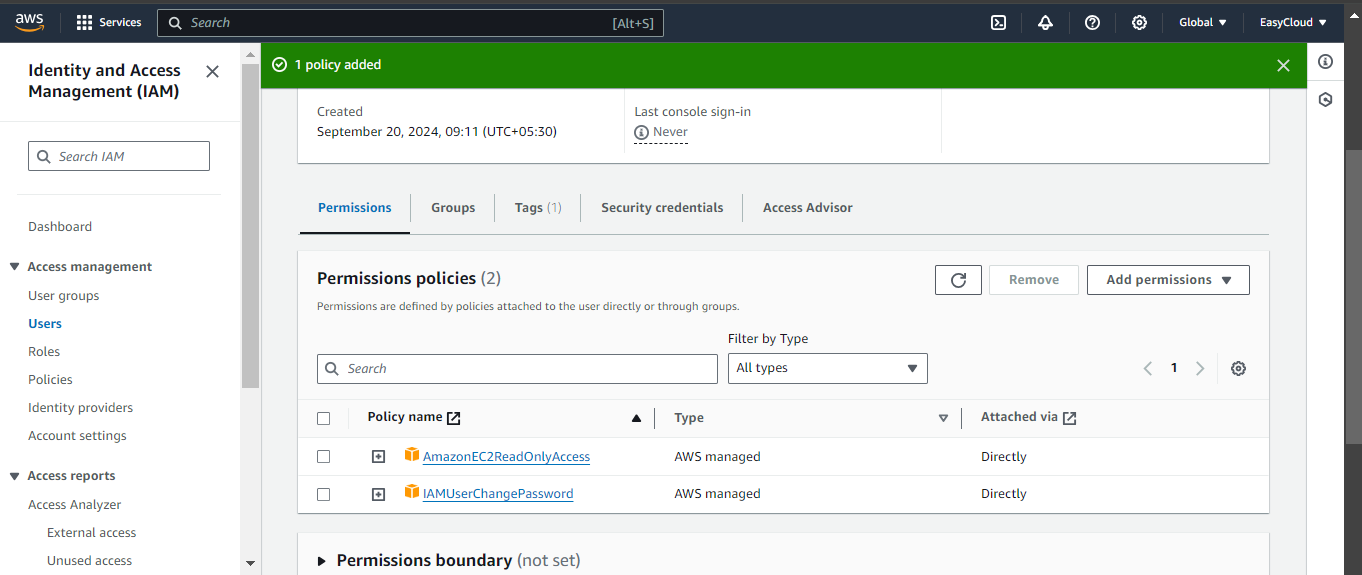Click the hexagon icon on the right edge
This screenshot has width=1362, height=575.
click(x=1325, y=99)
